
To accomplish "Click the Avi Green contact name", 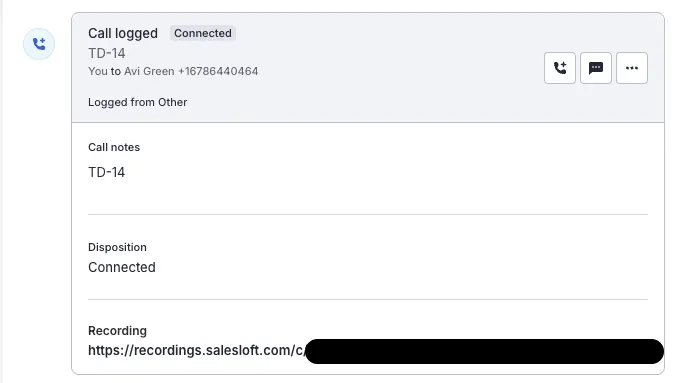I will coord(149,71).
